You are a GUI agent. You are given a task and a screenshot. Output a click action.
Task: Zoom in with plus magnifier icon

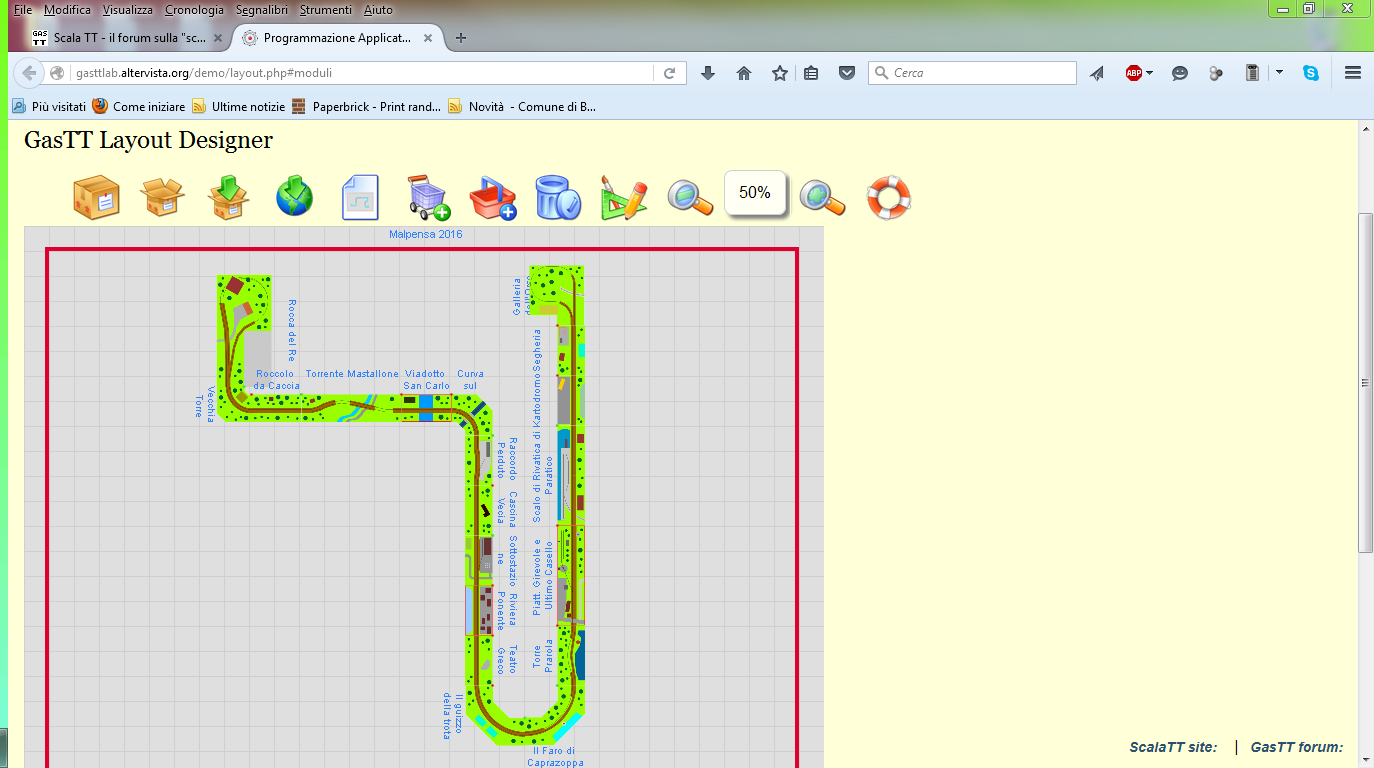pos(822,197)
